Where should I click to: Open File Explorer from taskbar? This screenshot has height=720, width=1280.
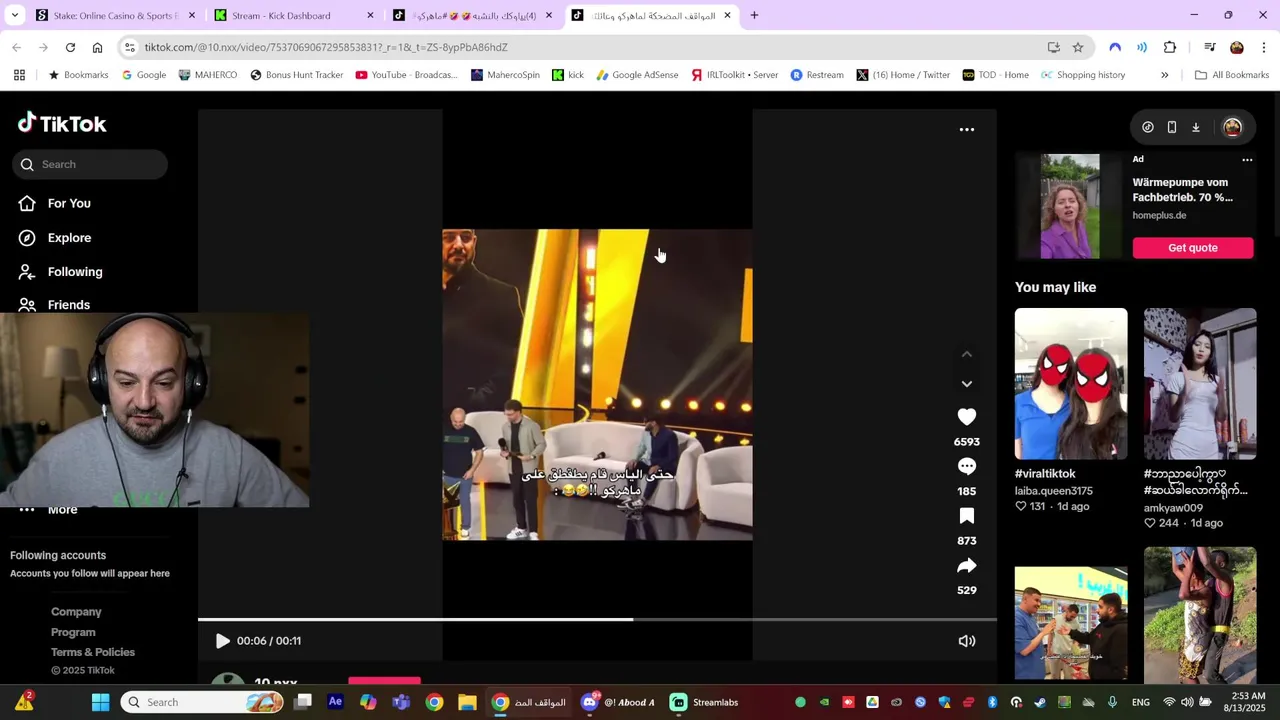[467, 702]
